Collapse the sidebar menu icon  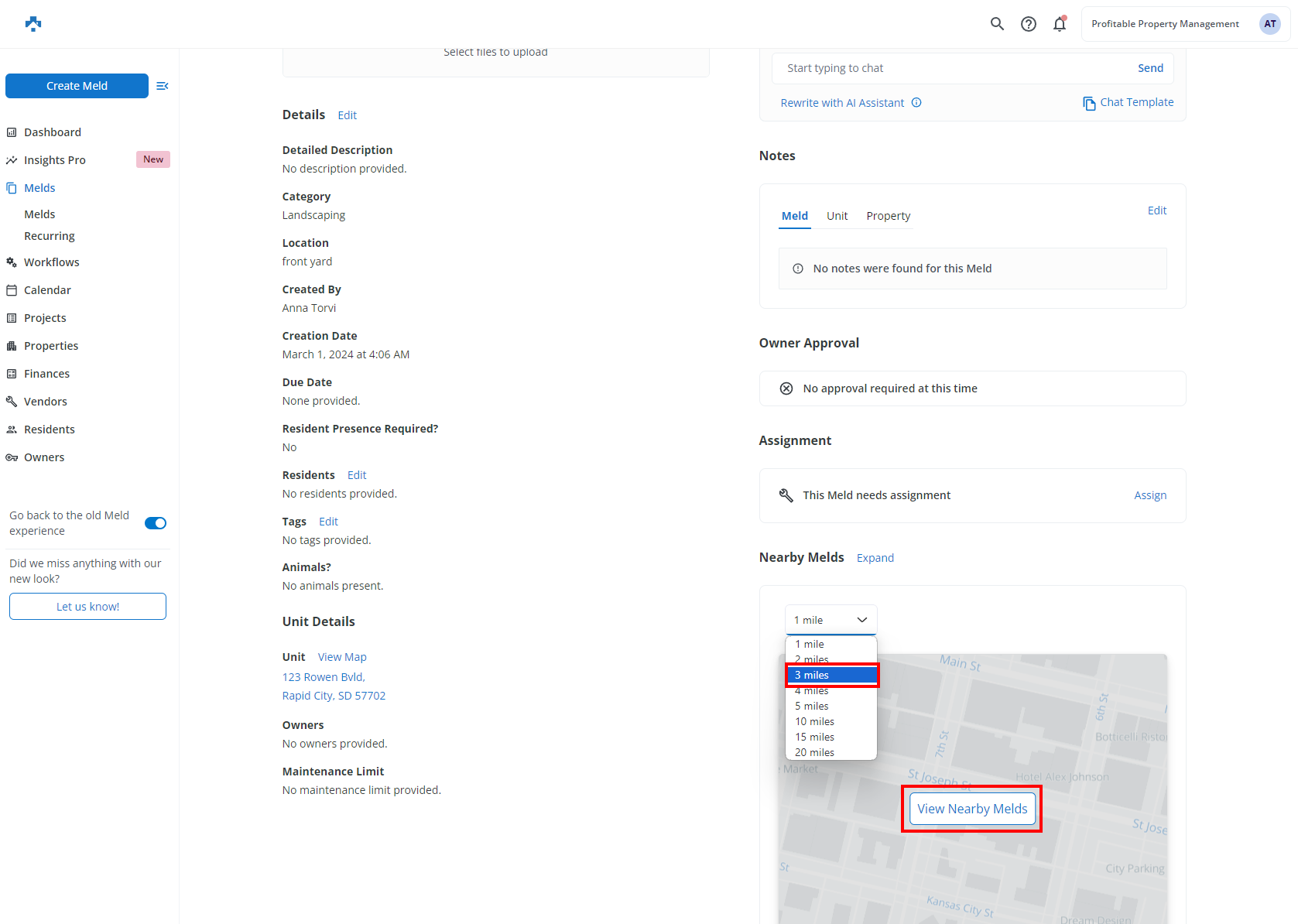pos(163,86)
